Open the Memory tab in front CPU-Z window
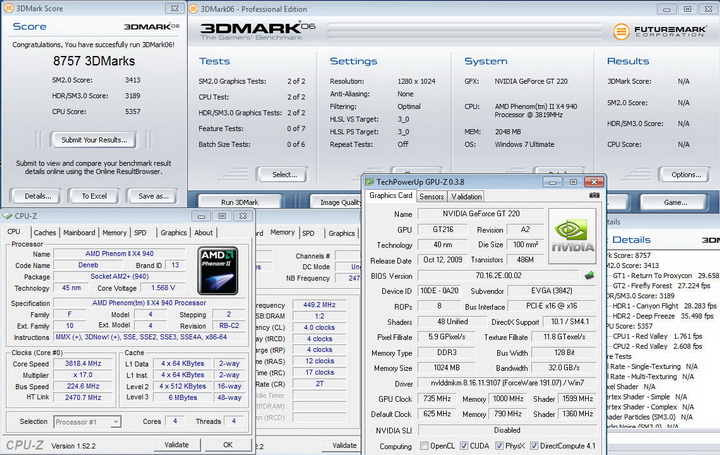The width and height of the screenshot is (720, 455). point(114,233)
